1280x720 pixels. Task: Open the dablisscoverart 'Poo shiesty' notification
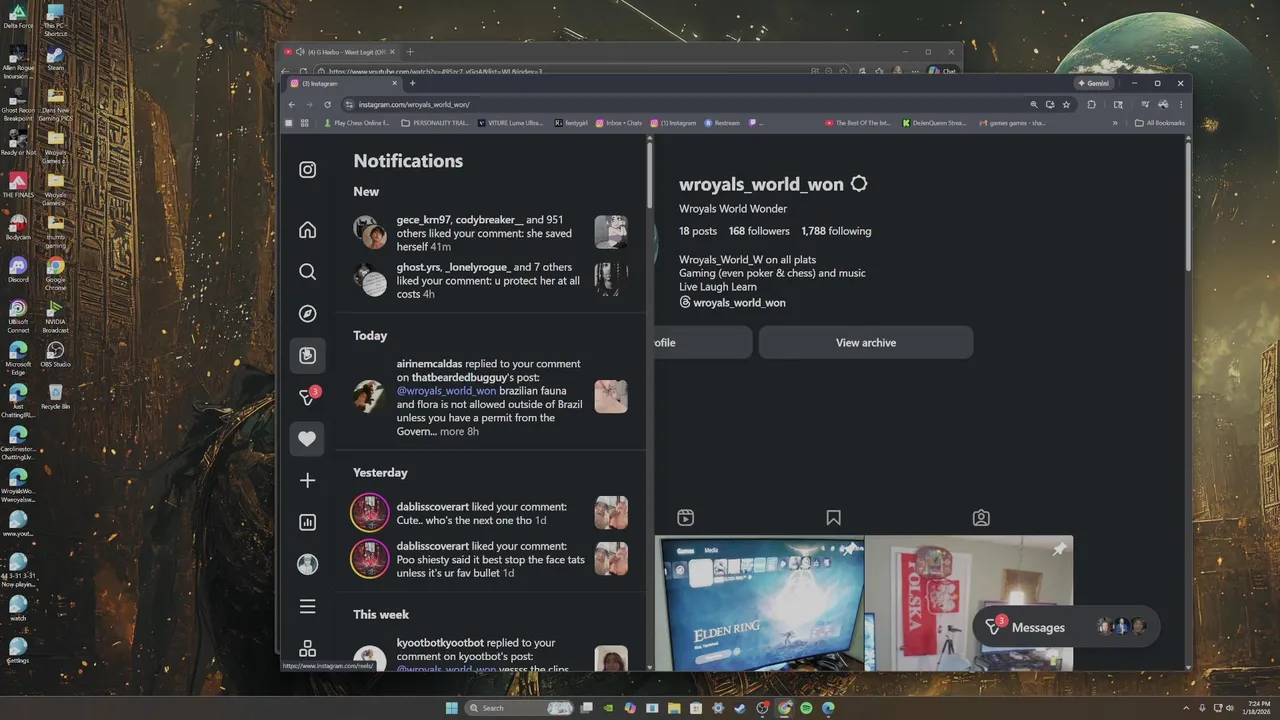(490, 559)
